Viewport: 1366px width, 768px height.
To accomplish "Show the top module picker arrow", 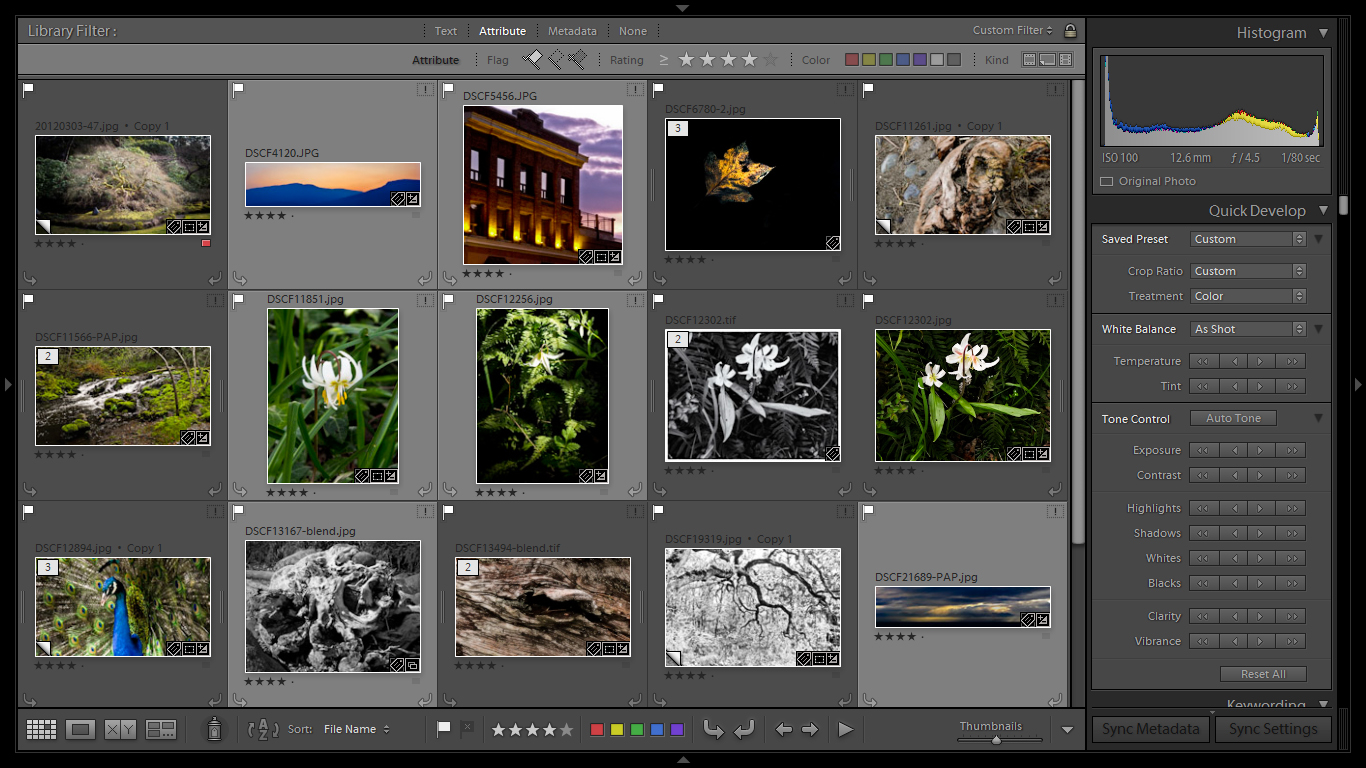I will 683,8.
